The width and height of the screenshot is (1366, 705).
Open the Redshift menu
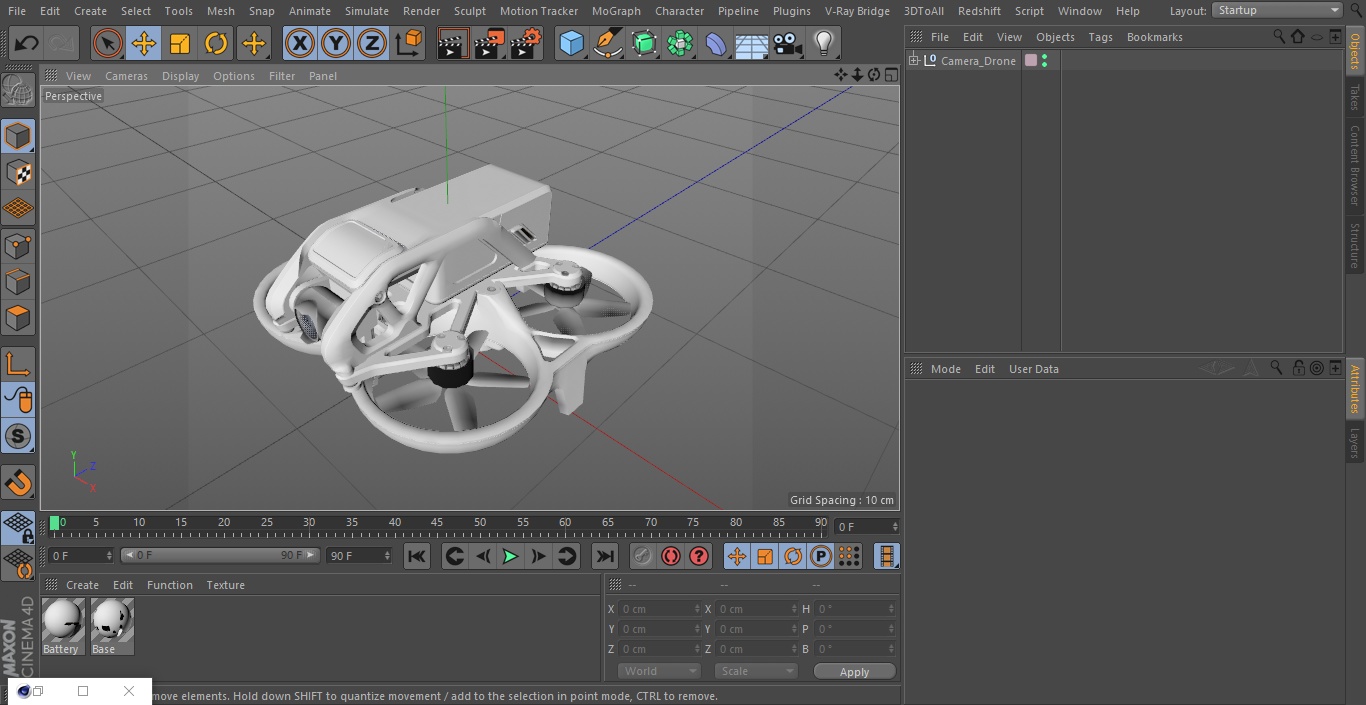979,11
